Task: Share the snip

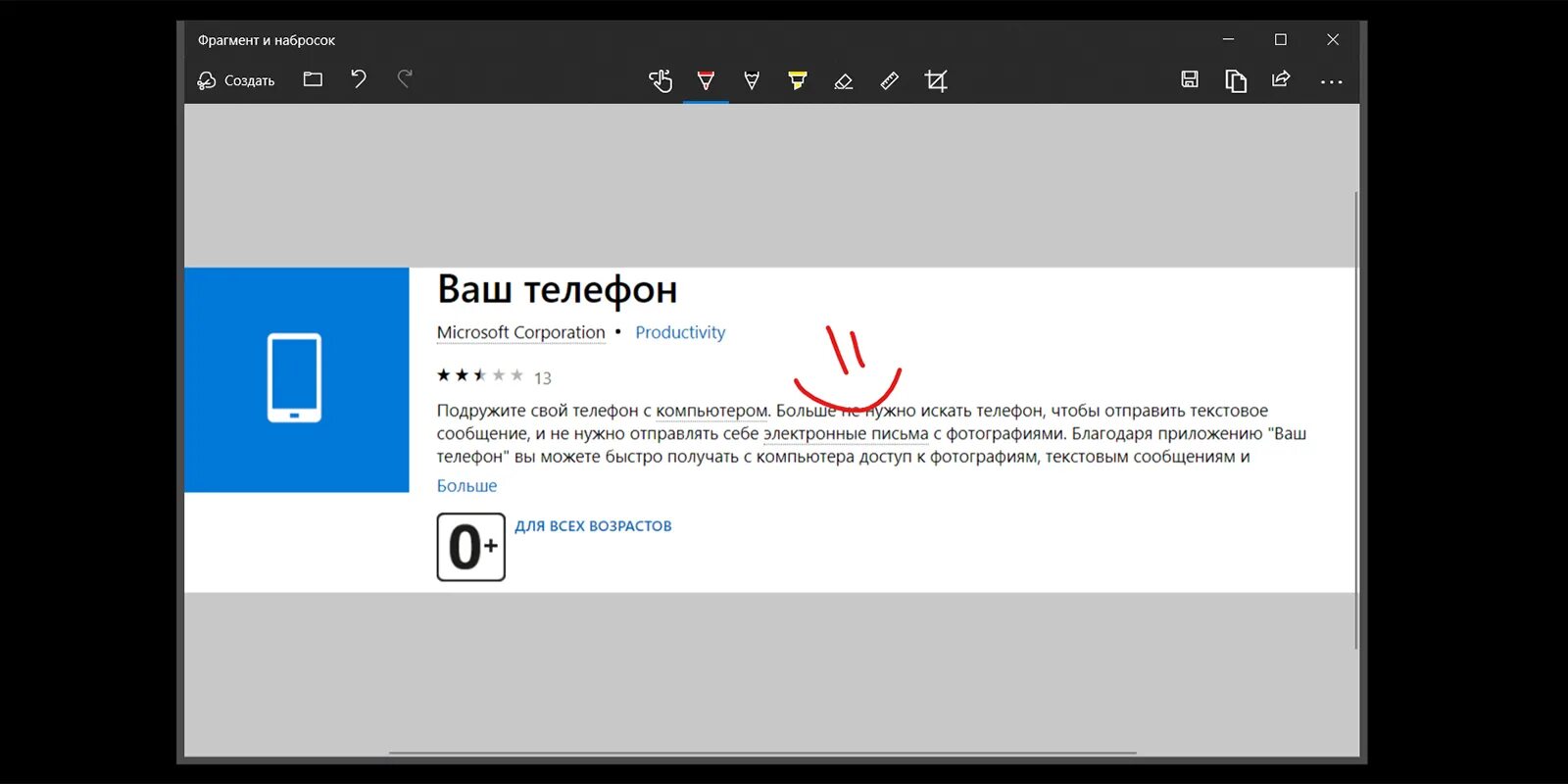Action: pos(1281,79)
